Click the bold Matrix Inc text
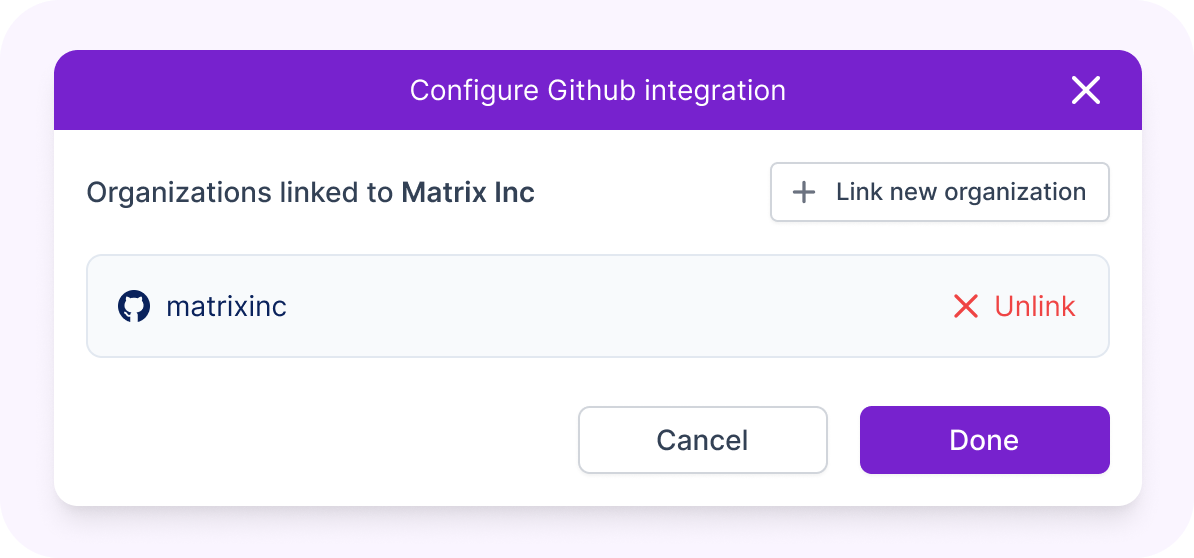 (468, 192)
